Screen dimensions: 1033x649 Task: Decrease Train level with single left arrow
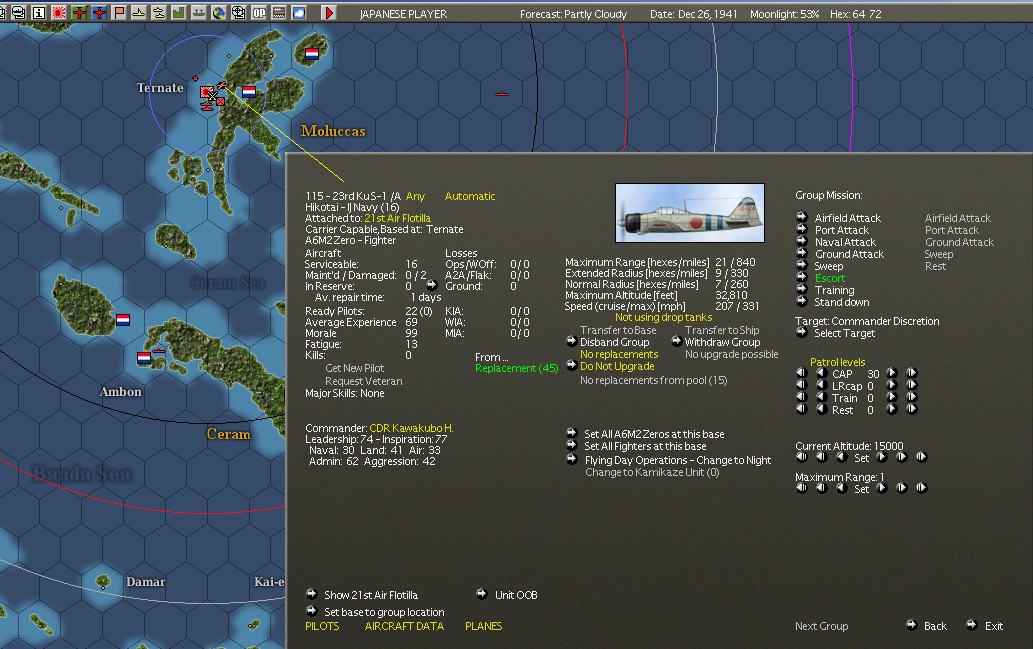click(x=822, y=397)
